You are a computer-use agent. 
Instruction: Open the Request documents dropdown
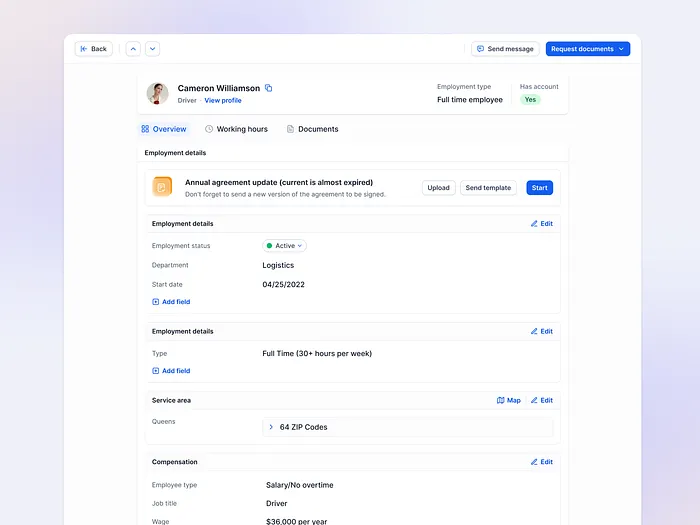[x=588, y=49]
